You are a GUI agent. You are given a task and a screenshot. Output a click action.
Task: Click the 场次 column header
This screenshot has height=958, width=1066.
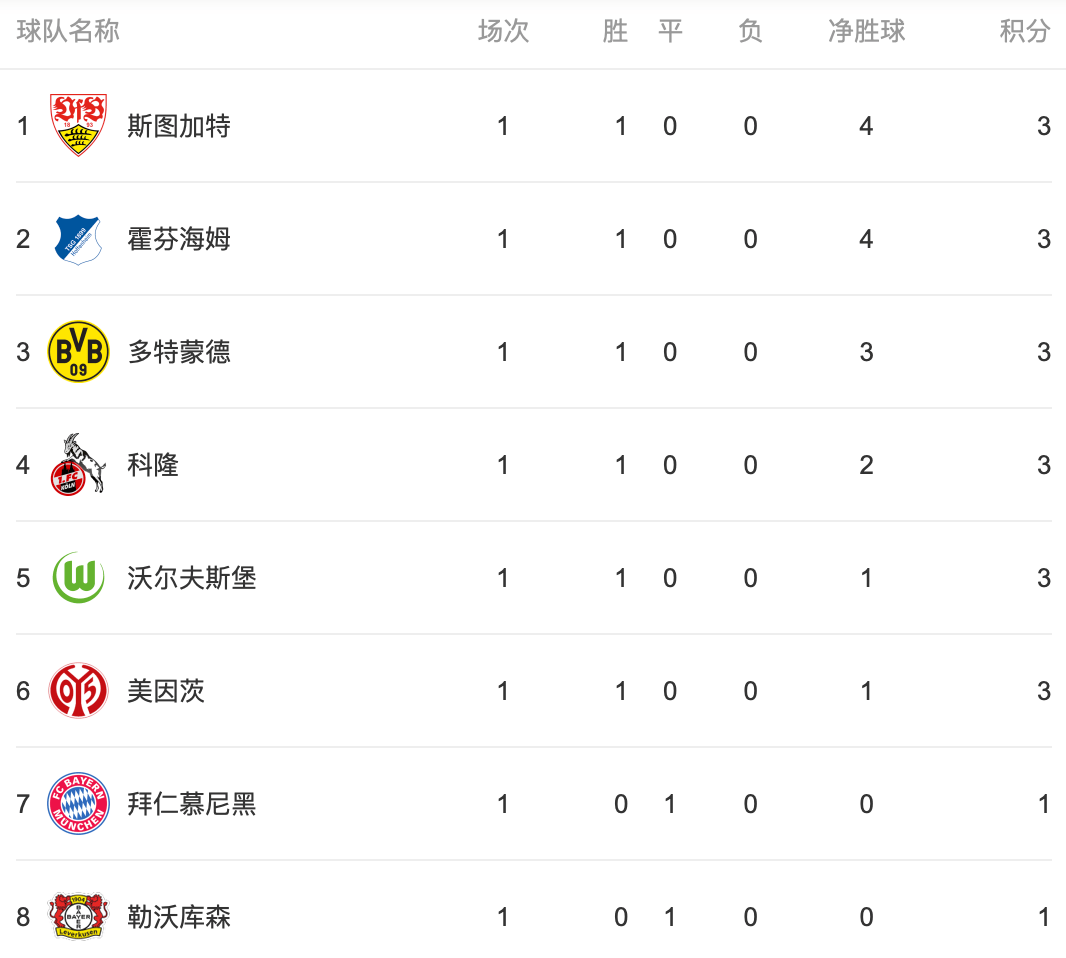tap(503, 32)
